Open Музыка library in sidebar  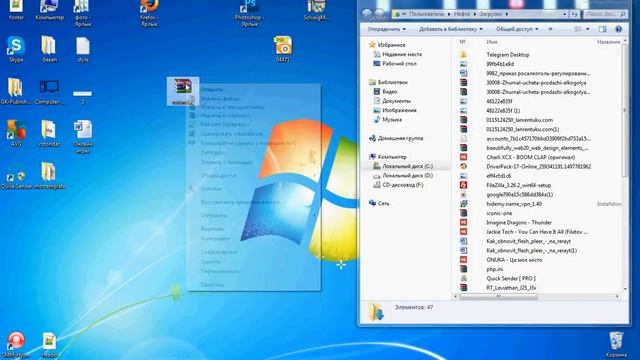(x=387, y=120)
